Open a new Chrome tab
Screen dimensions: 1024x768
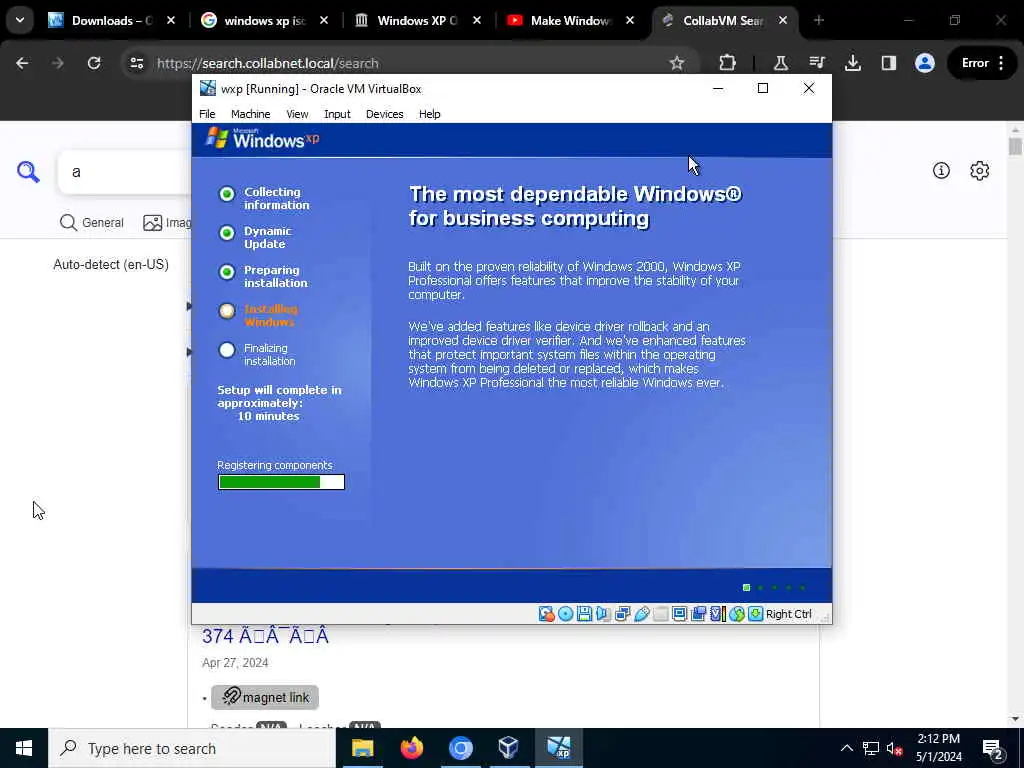(x=819, y=20)
